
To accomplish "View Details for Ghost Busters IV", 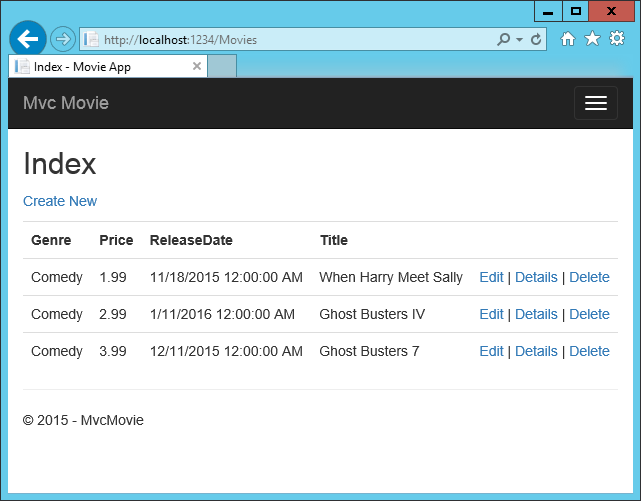I will pos(536,314).
